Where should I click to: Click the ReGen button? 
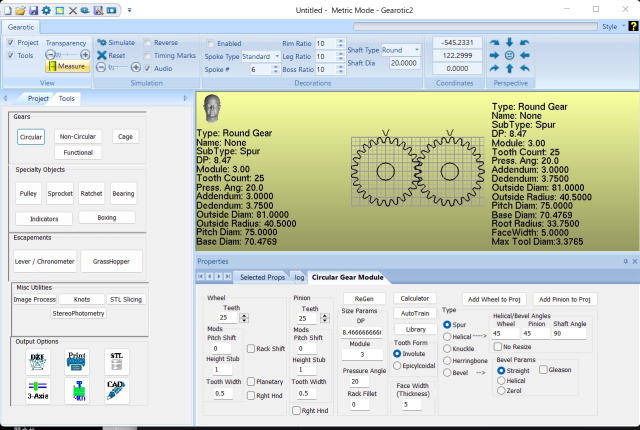pos(363,299)
